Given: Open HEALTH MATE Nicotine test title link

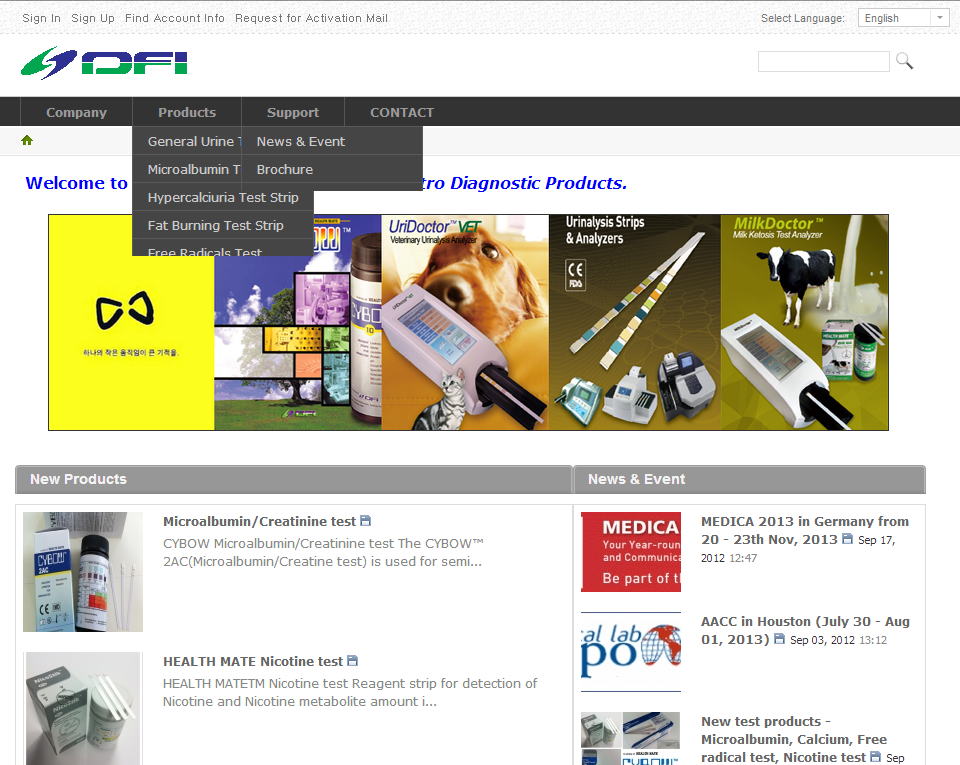Looking at the screenshot, I should coord(253,661).
